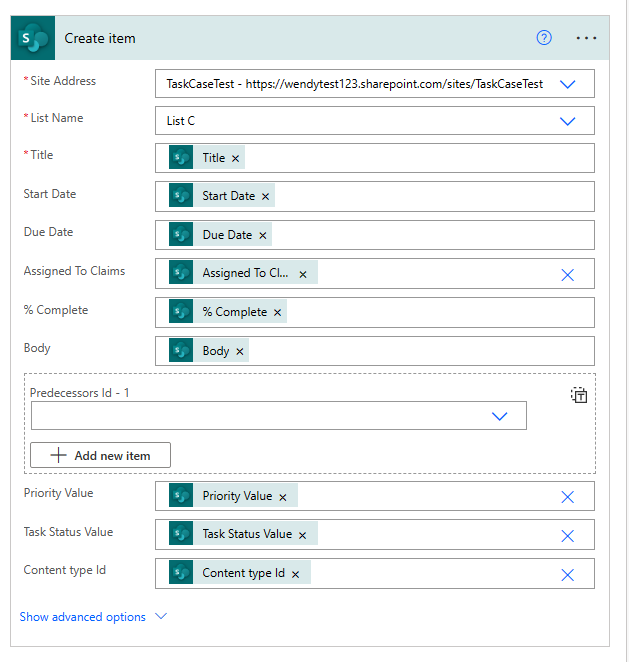This screenshot has height=662, width=629.
Task: Remove the Start Date token
Action: tap(265, 196)
